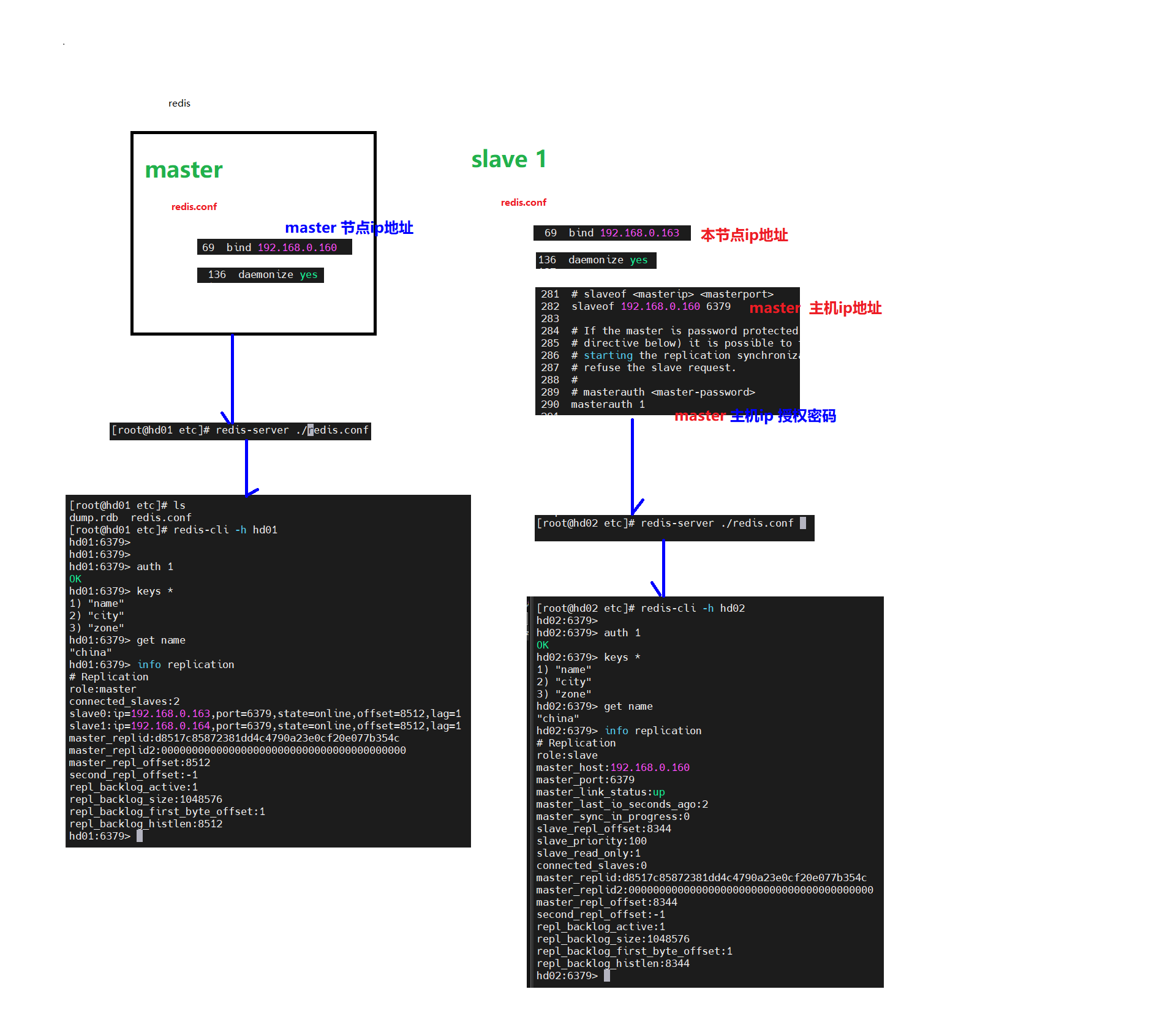The height and width of the screenshot is (1030, 1176).
Task: Click the 'bind 192.168.0.160' config snippet
Action: 274,247
